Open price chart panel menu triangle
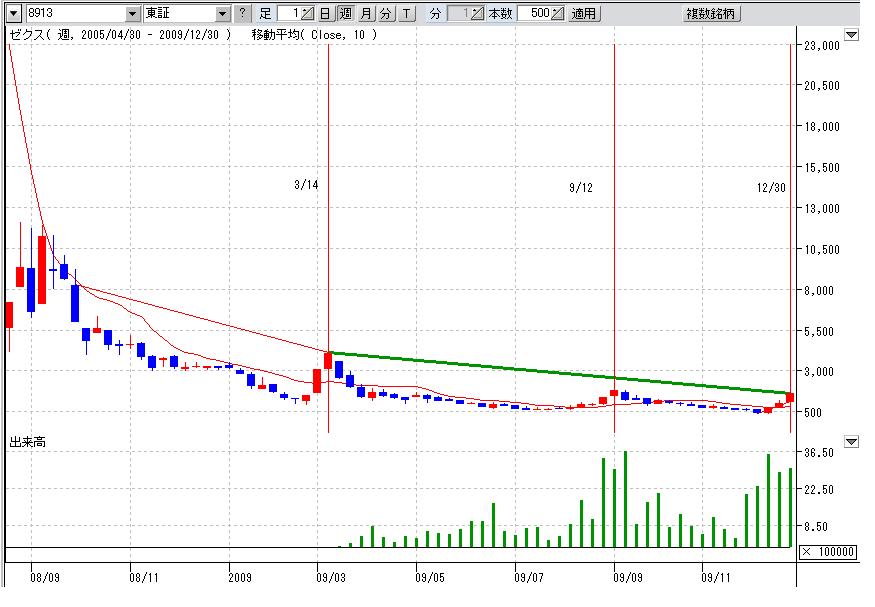This screenshot has width=875, height=607. pos(851,35)
